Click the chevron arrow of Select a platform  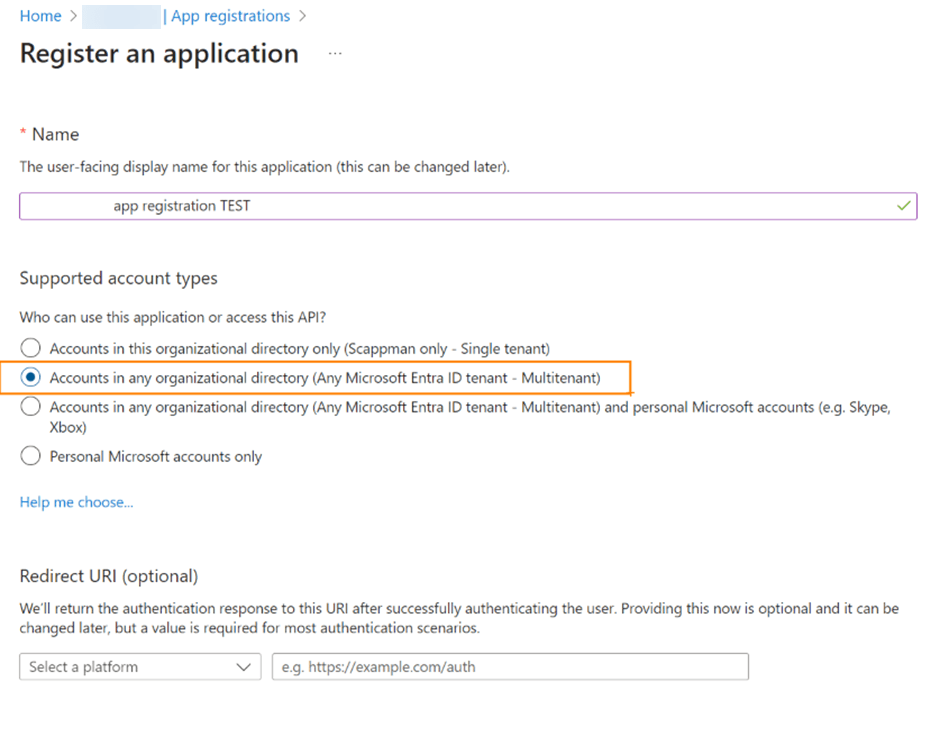(x=243, y=667)
